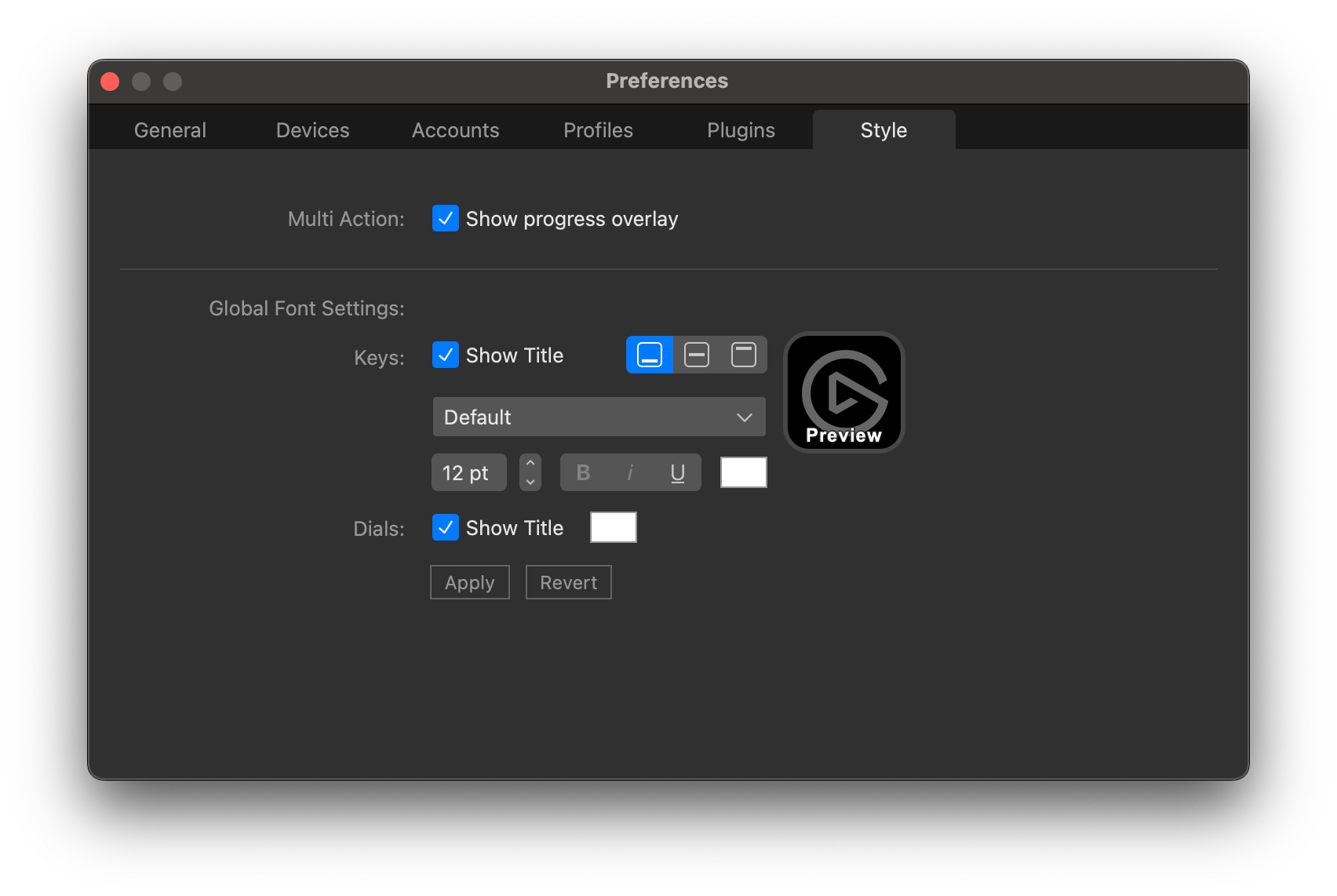
Task: Click the key Preview thumbnail
Action: [x=844, y=392]
